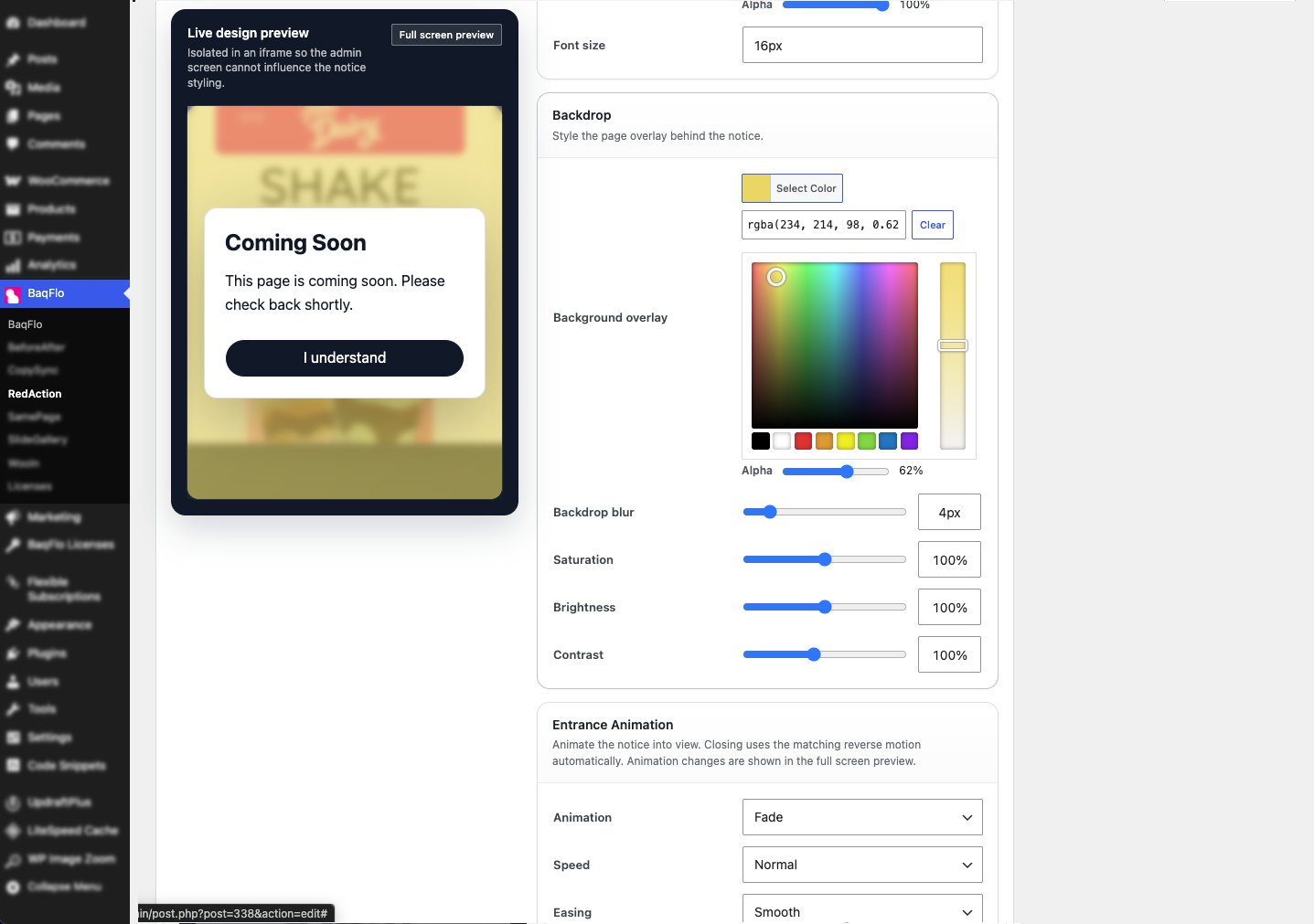The image size is (1314, 924).
Task: Click the Collapse Menu arrow icon
Action: pyautogui.click(x=13, y=887)
